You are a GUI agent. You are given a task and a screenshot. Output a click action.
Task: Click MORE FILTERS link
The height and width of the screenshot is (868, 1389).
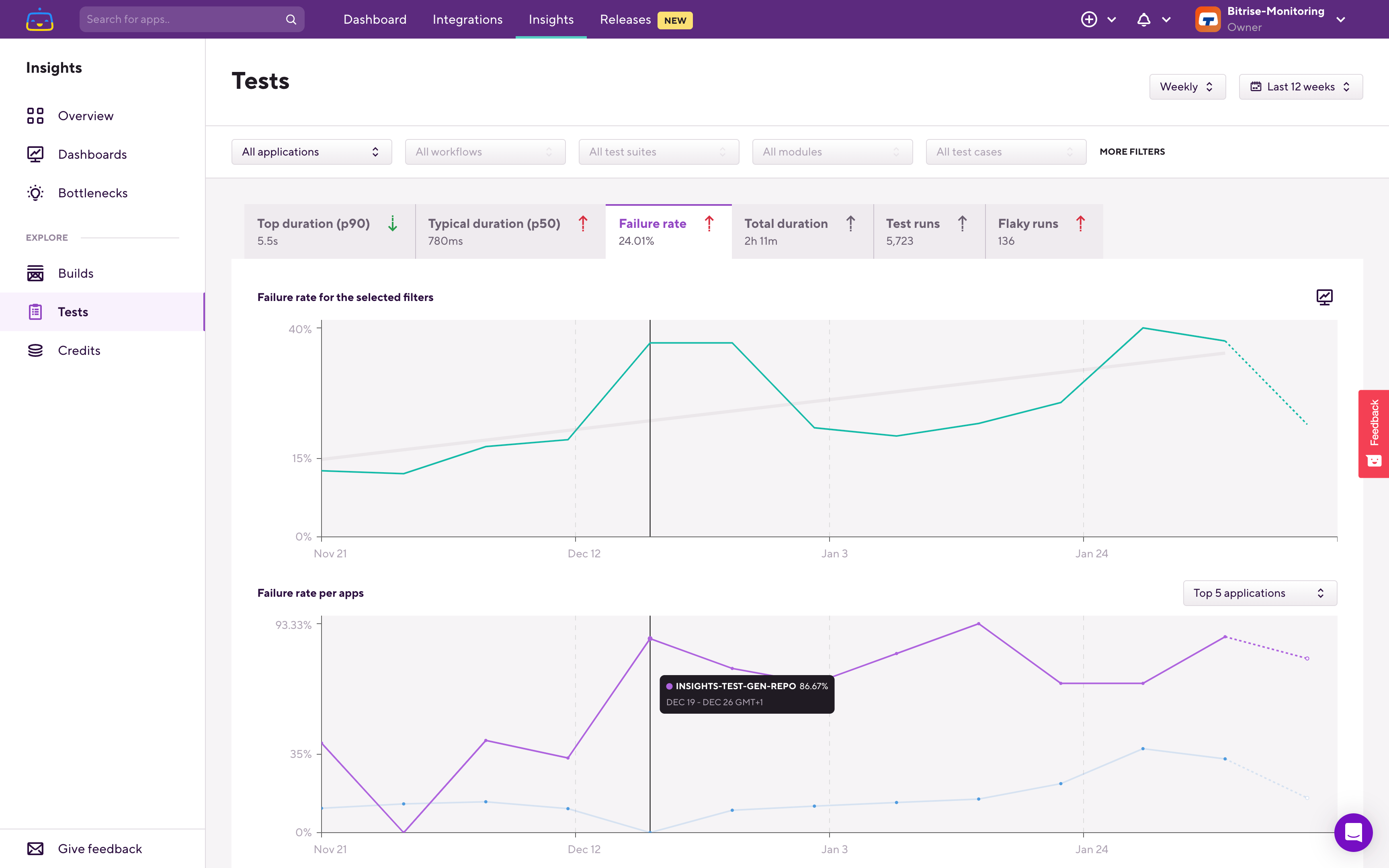(1132, 151)
